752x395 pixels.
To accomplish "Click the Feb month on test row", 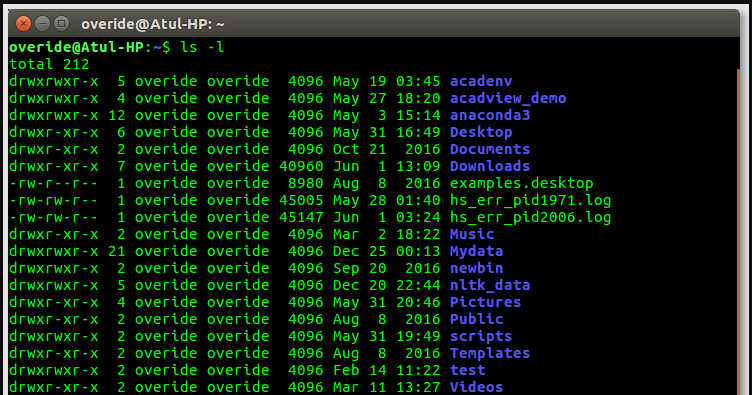I will point(346,371).
